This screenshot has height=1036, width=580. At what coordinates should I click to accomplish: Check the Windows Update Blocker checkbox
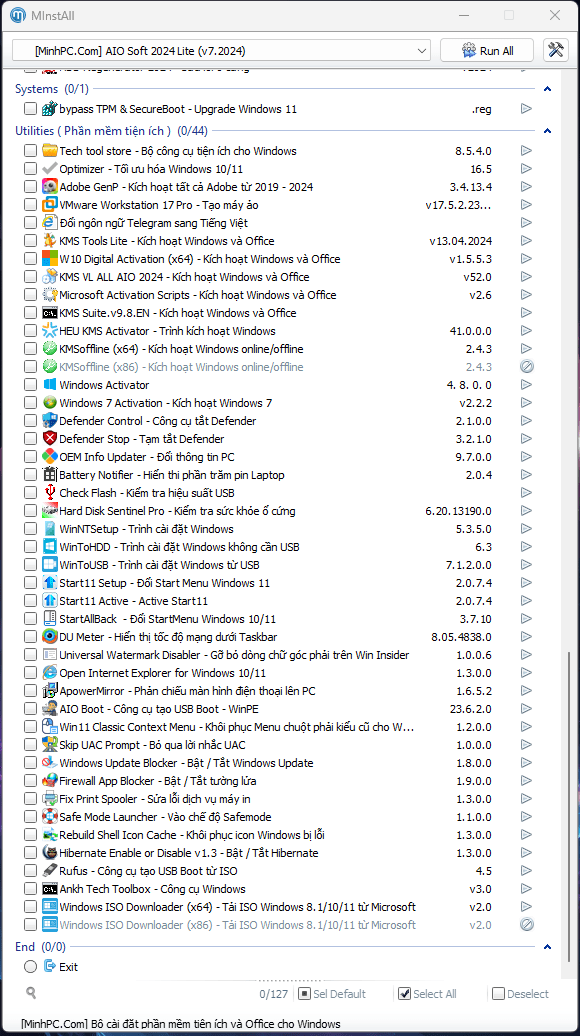(30, 763)
